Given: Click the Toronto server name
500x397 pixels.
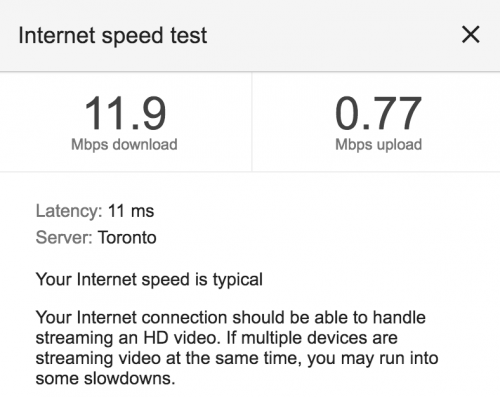Looking at the screenshot, I should tap(127, 238).
